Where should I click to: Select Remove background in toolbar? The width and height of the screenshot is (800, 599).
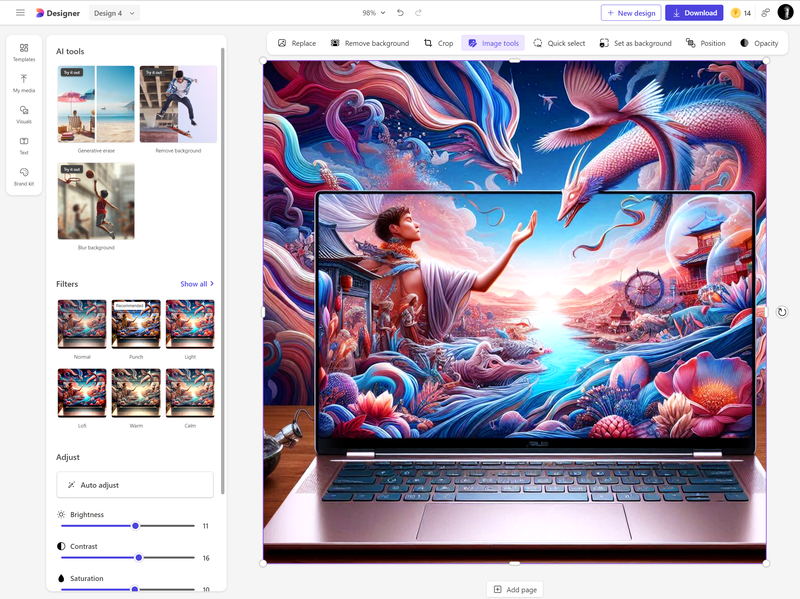pyautogui.click(x=370, y=43)
